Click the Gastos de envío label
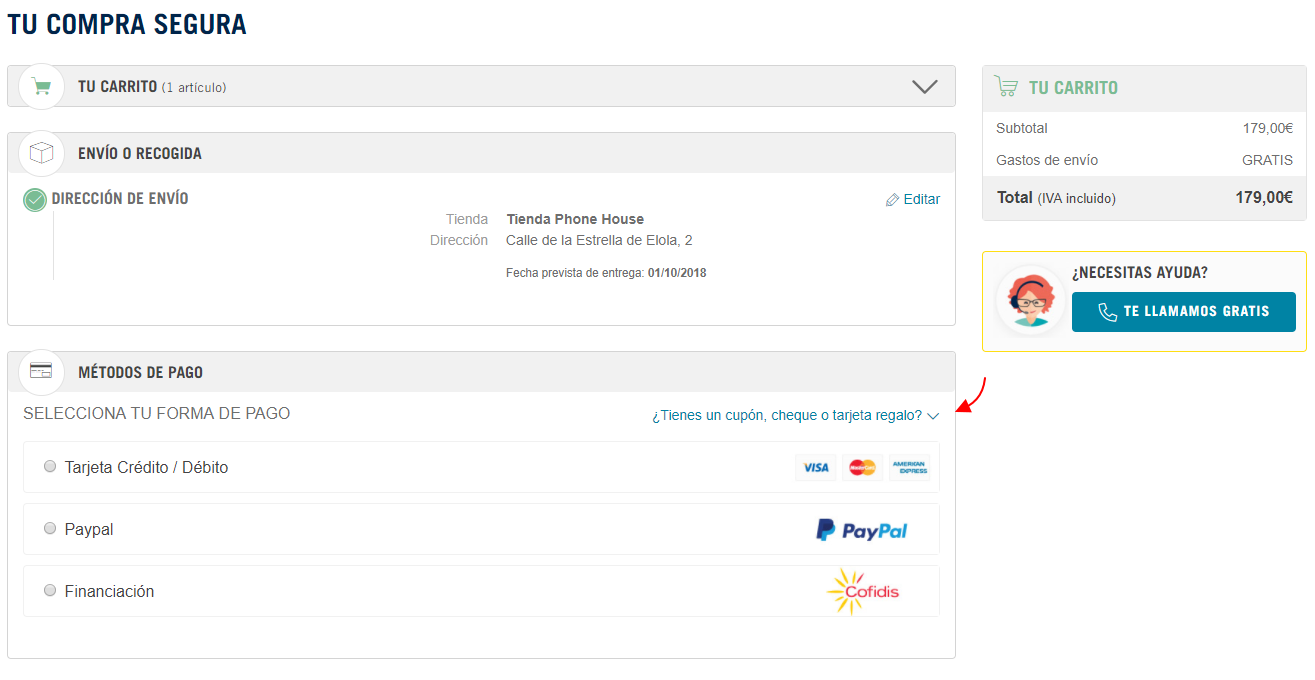Viewport: 1315px width, 680px height. coord(1047,160)
